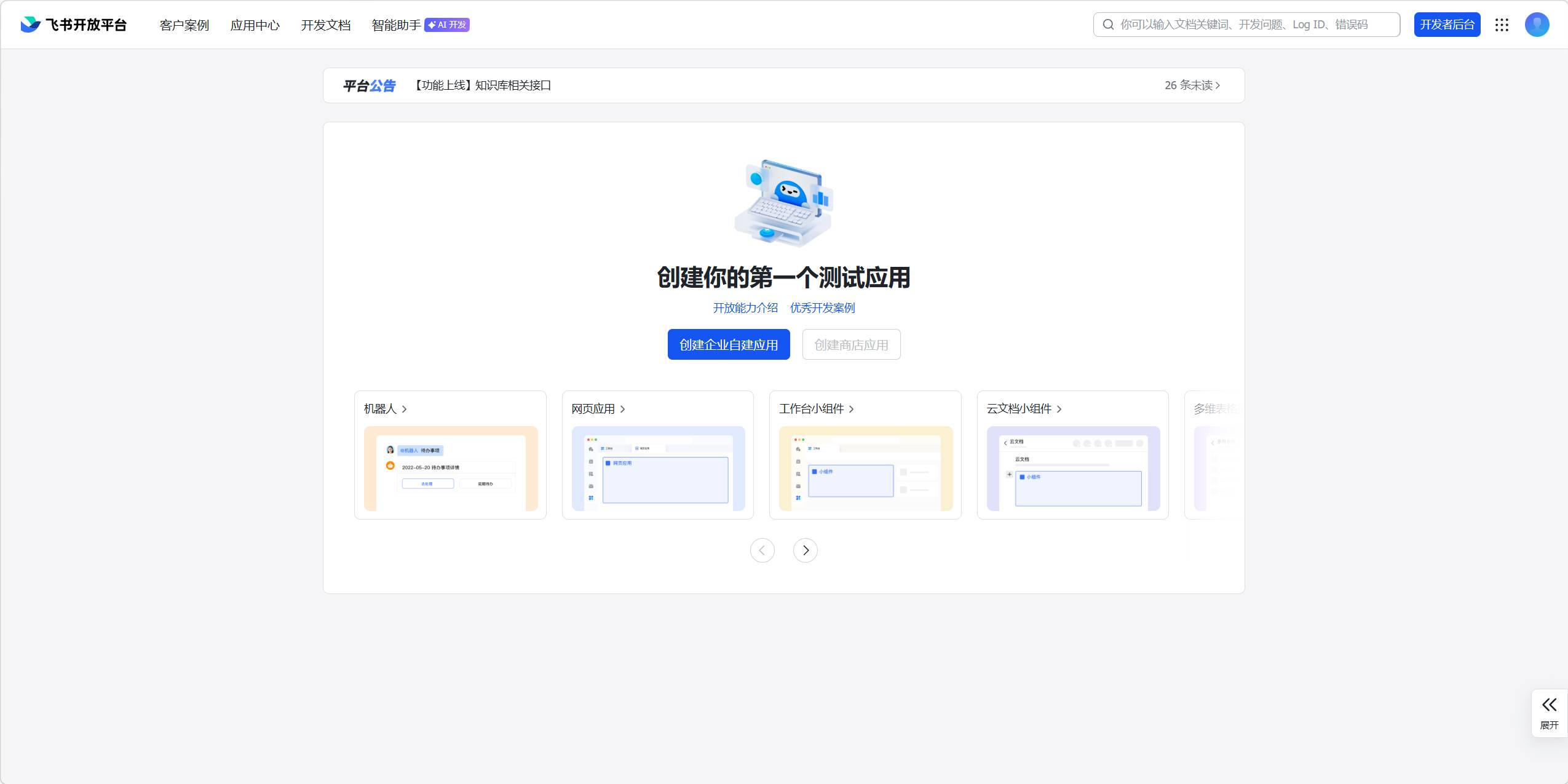Open the user avatar profile menu

tap(1537, 25)
